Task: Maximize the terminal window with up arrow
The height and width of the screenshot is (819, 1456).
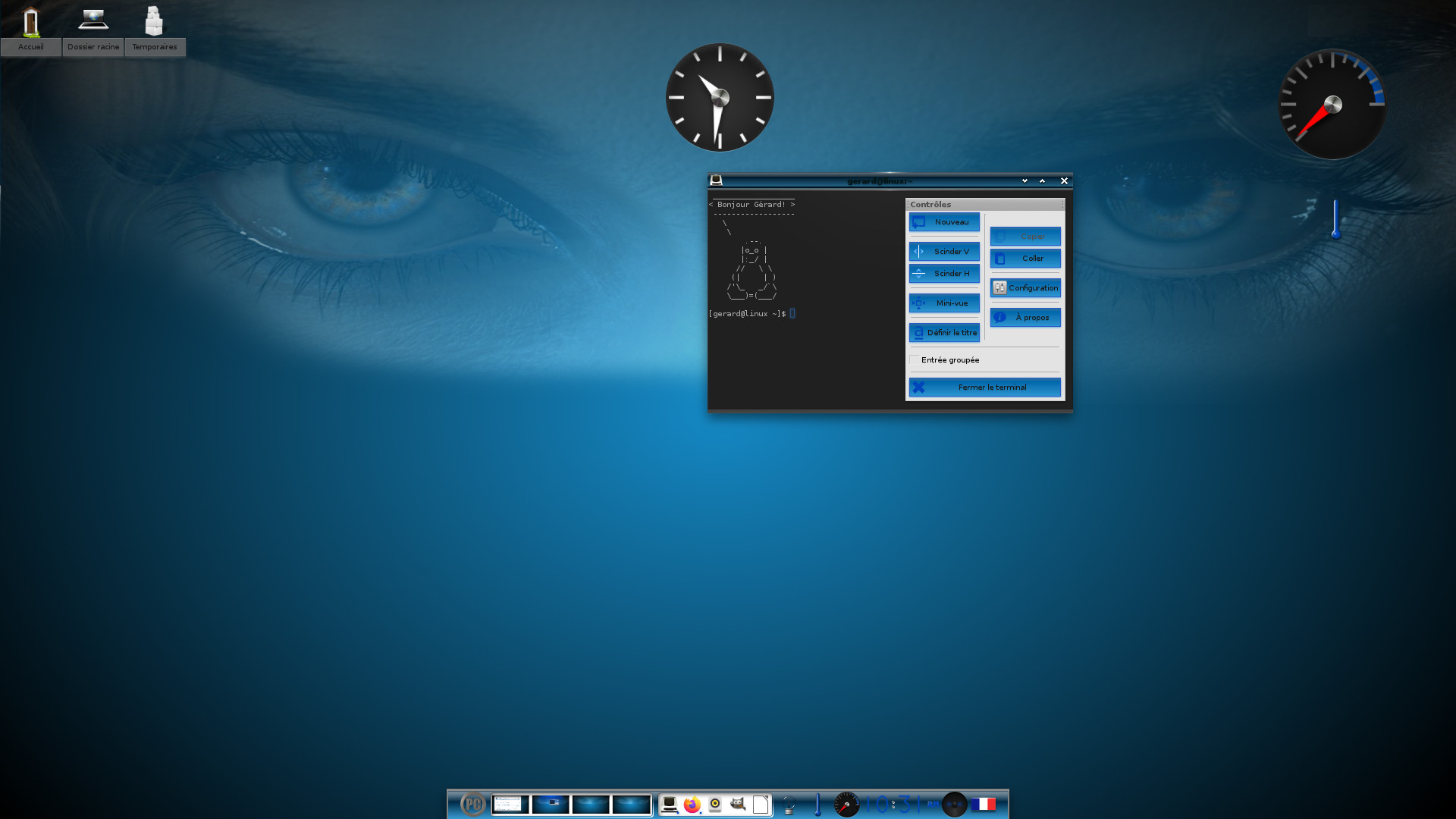Action: click(1042, 181)
